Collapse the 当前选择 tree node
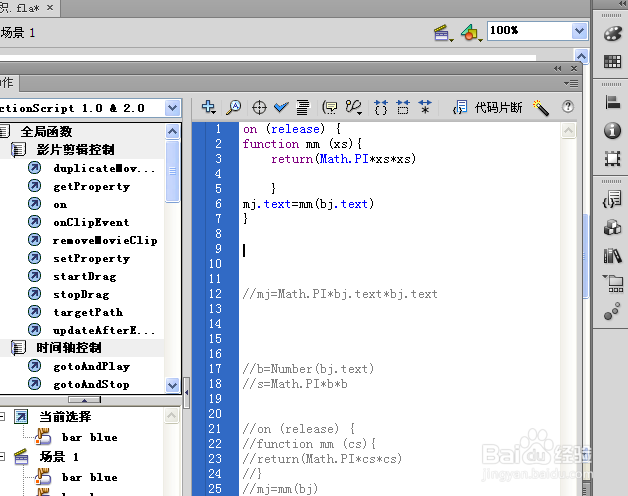 click(x=2, y=417)
